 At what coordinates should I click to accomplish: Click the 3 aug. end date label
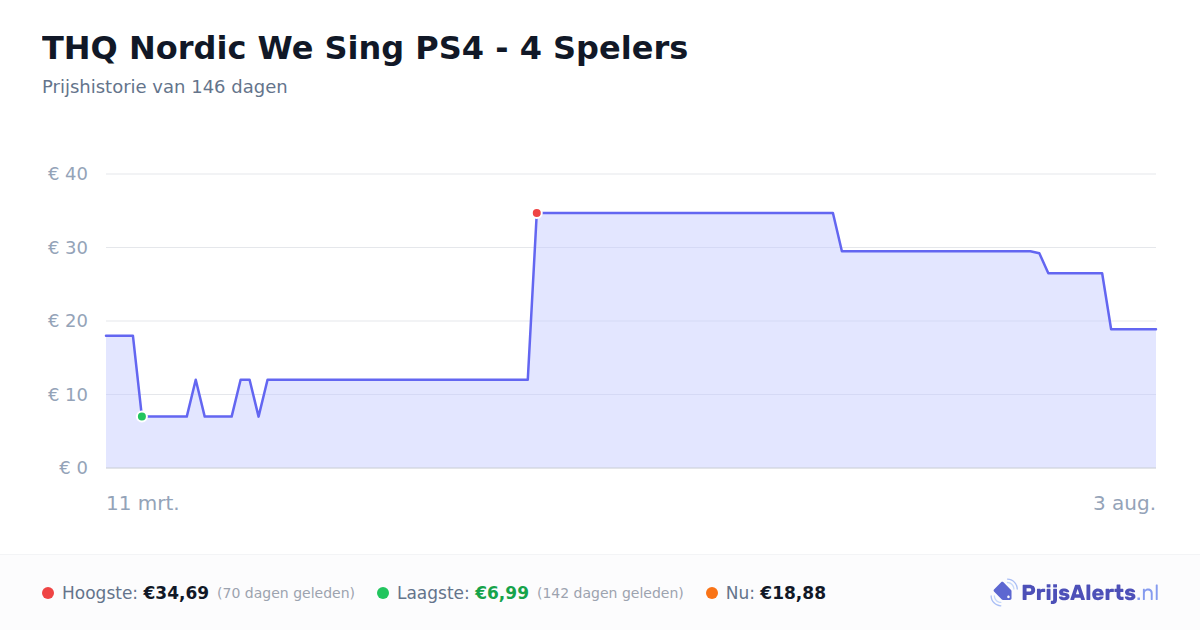pos(1124,503)
